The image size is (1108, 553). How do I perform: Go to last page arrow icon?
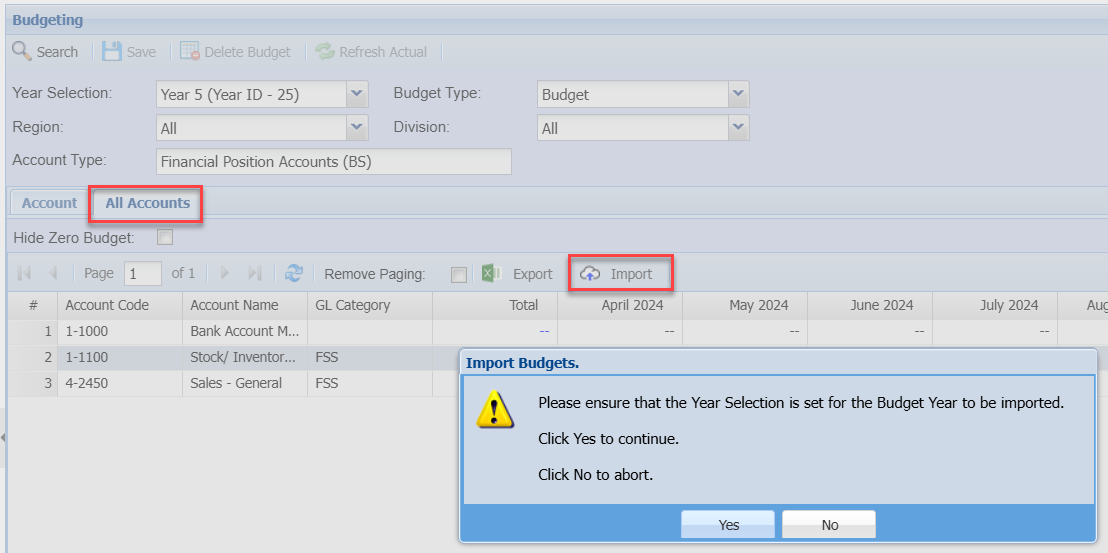point(254,273)
